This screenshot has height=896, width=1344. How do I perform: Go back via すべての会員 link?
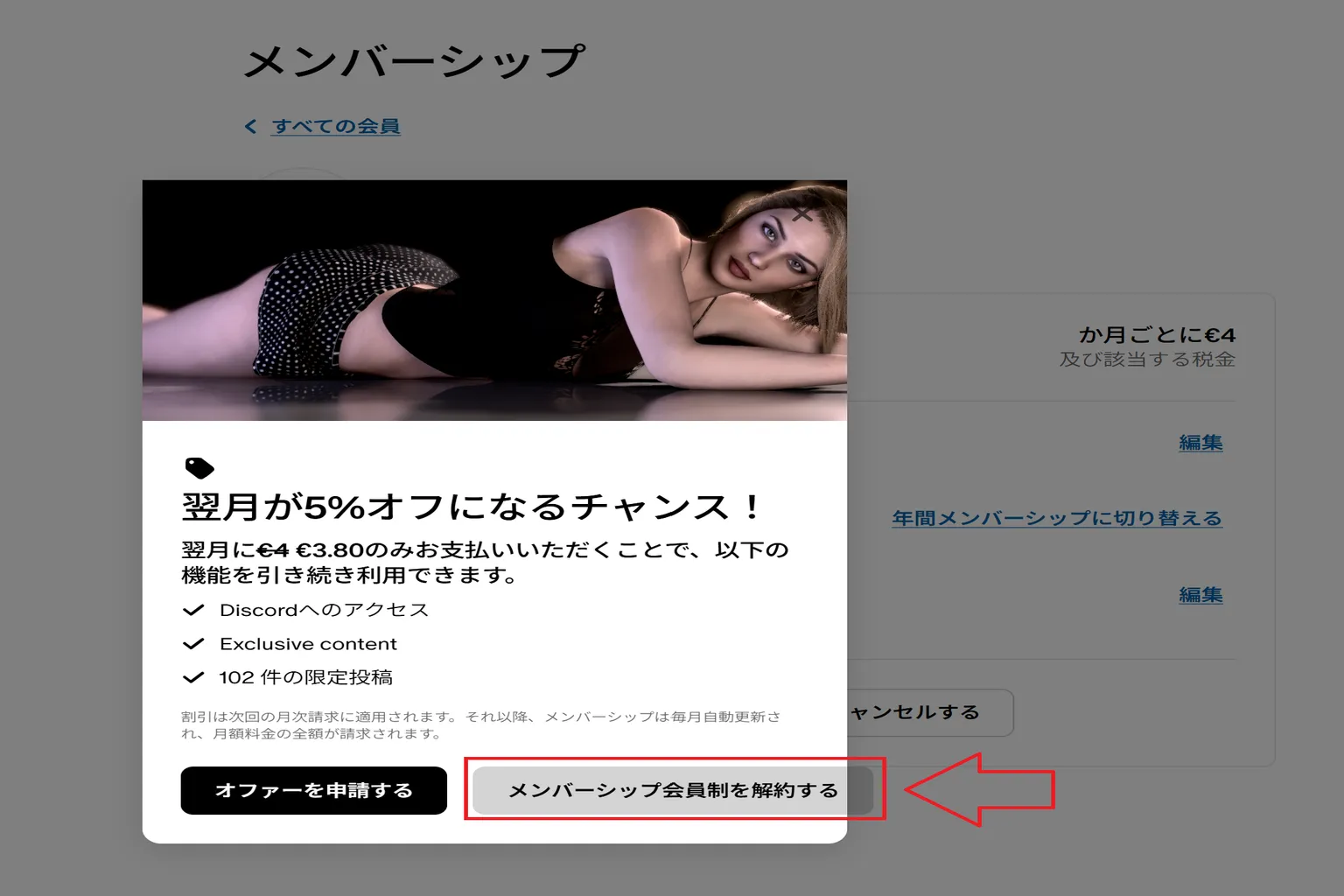(x=335, y=126)
